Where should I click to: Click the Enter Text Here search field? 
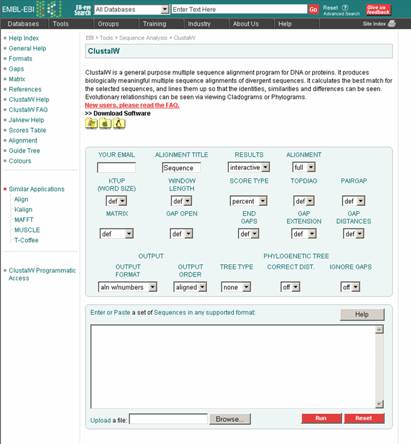point(239,10)
